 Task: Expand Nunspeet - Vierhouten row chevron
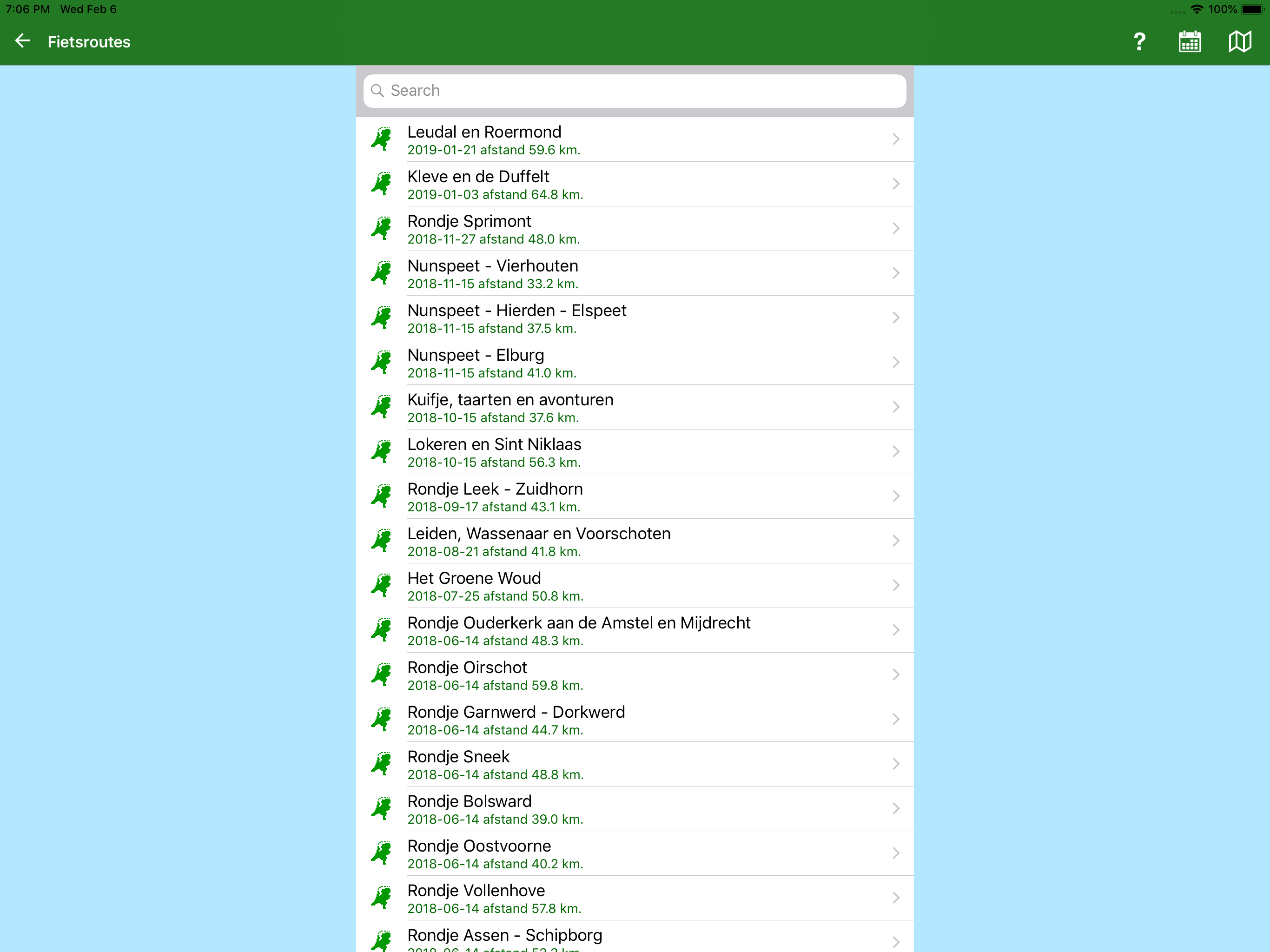pos(895,273)
